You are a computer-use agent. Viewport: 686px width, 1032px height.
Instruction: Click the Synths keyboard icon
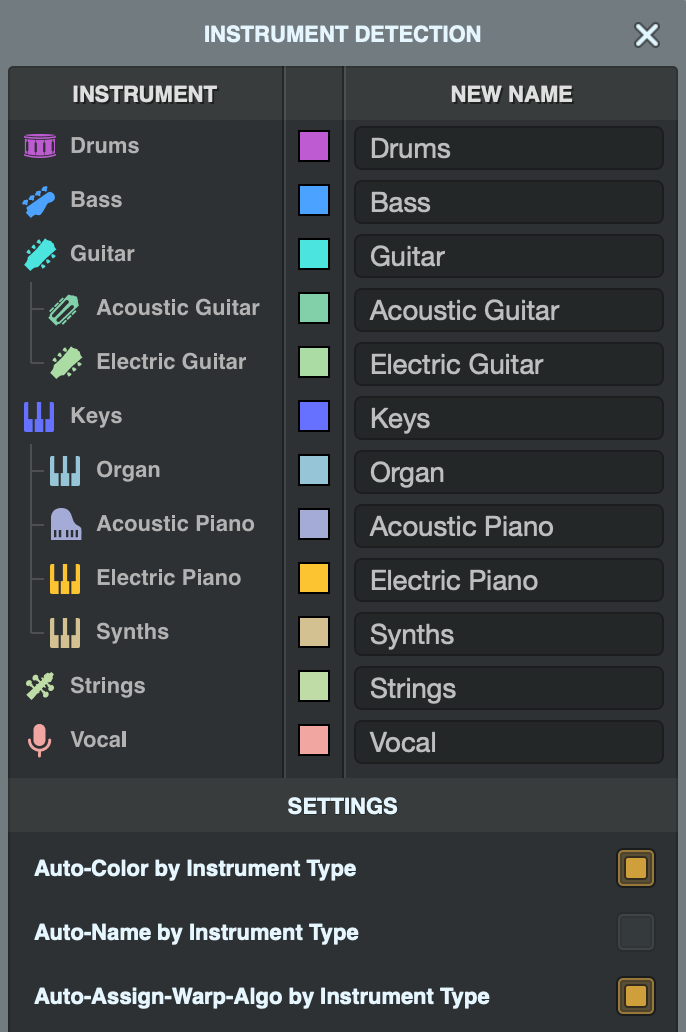point(62,631)
